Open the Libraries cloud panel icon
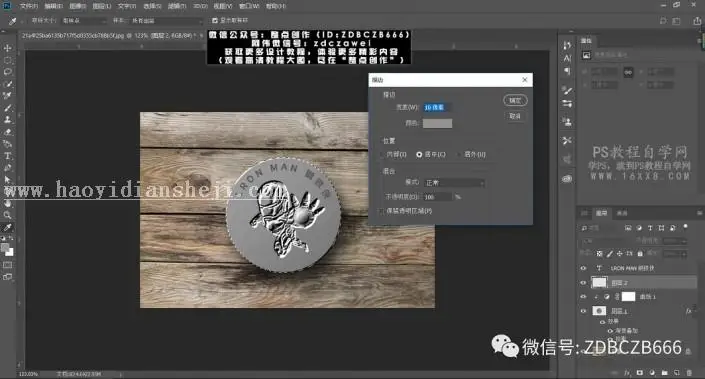 (x=567, y=178)
